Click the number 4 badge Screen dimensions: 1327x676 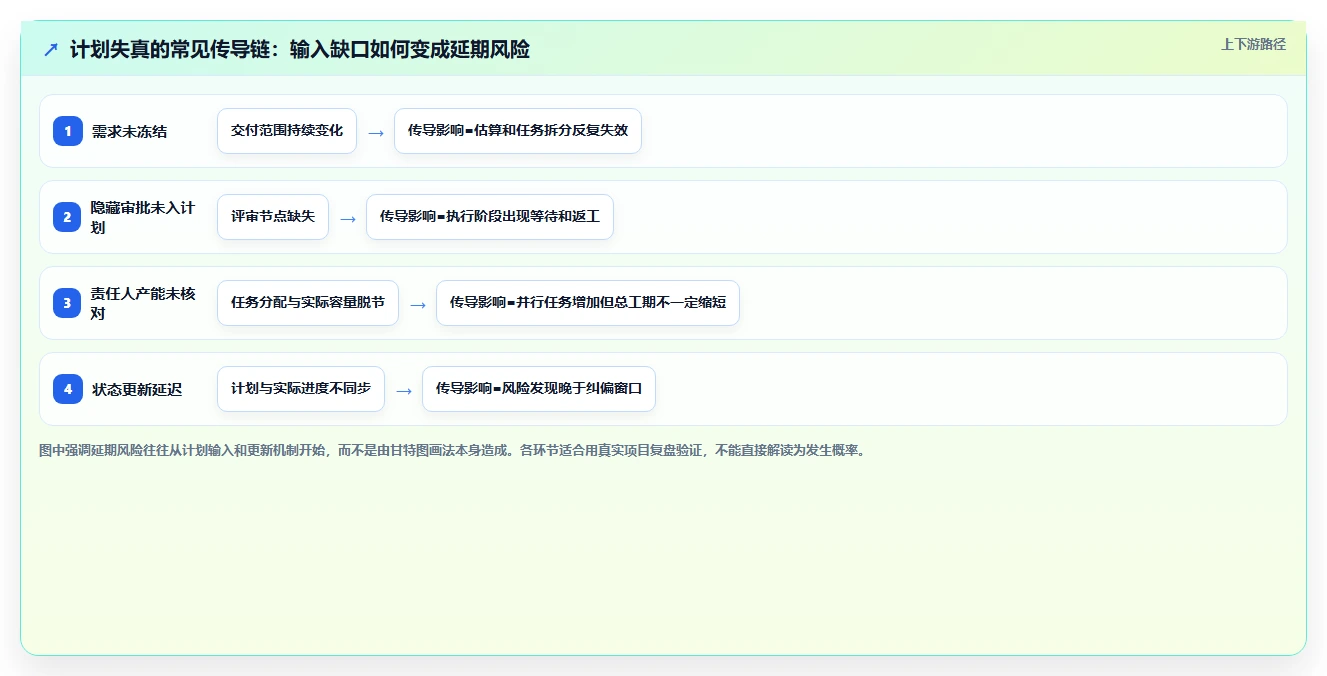68,389
